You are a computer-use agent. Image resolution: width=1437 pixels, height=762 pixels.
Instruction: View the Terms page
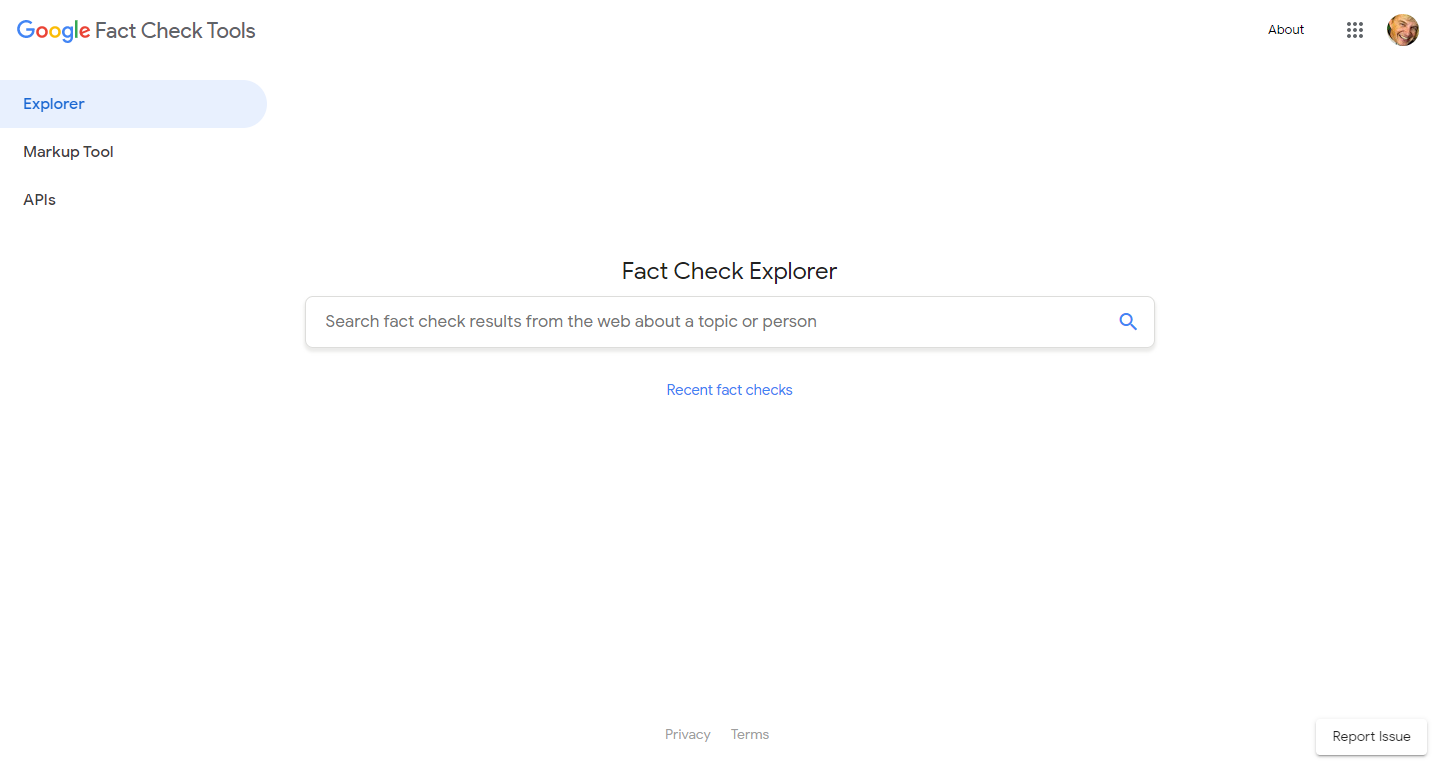tap(749, 734)
